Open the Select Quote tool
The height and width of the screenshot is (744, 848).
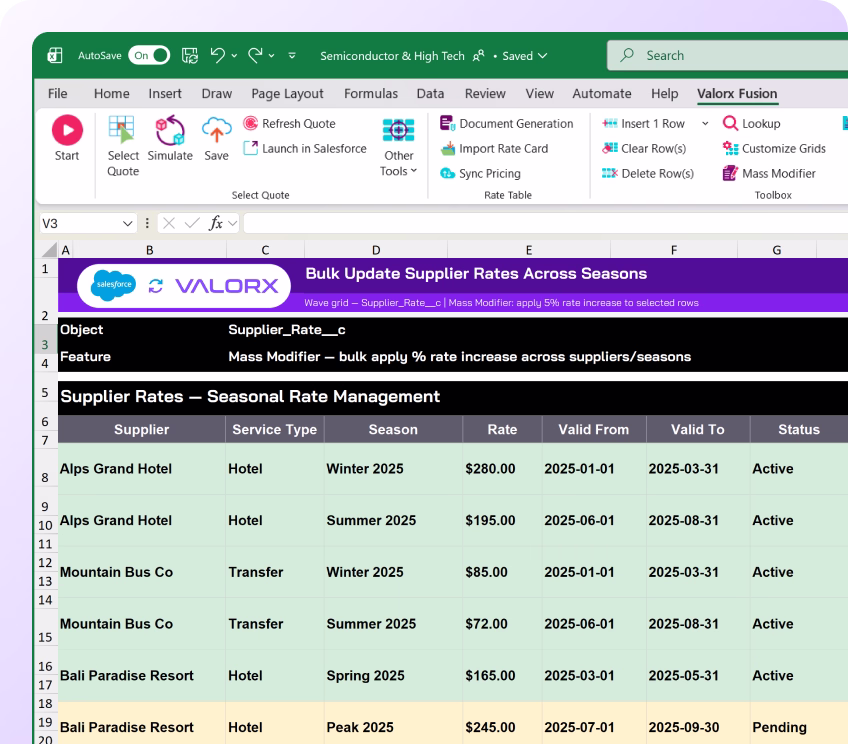[x=123, y=146]
